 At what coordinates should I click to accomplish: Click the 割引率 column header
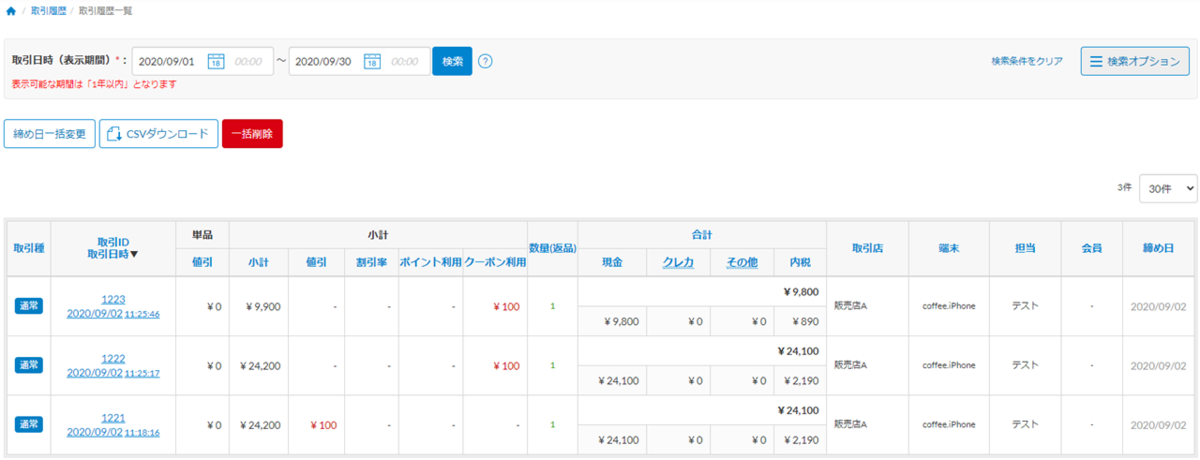tap(372, 262)
